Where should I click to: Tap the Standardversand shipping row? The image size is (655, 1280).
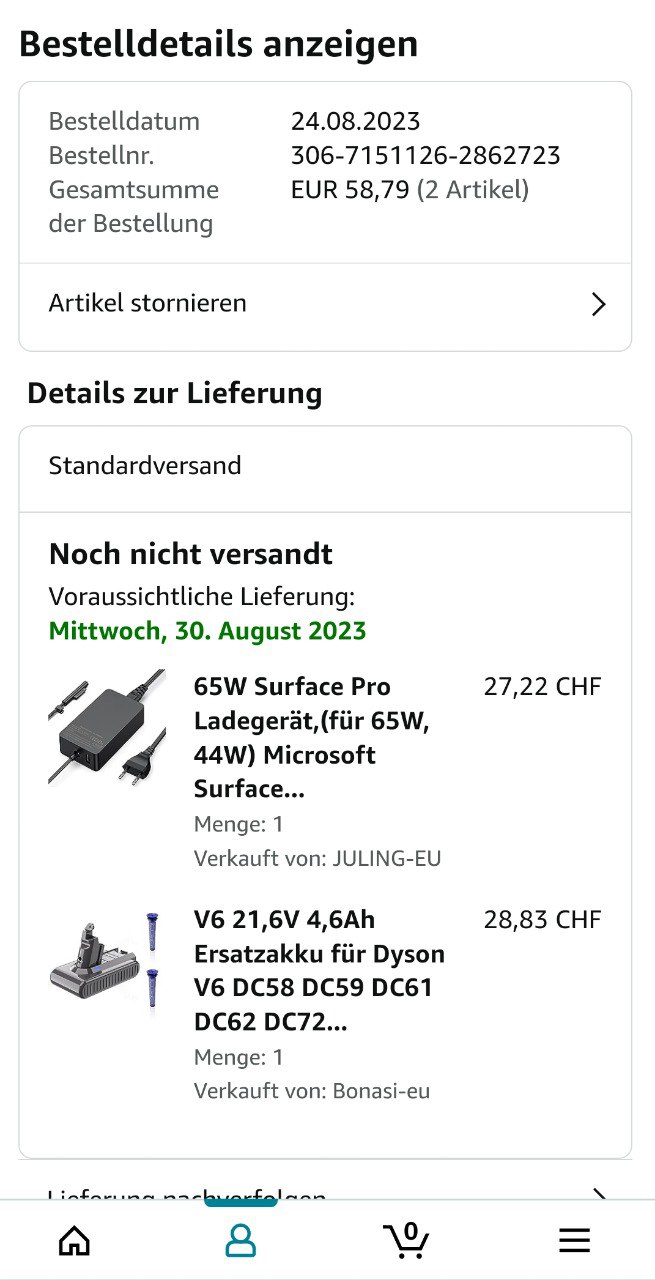(145, 466)
